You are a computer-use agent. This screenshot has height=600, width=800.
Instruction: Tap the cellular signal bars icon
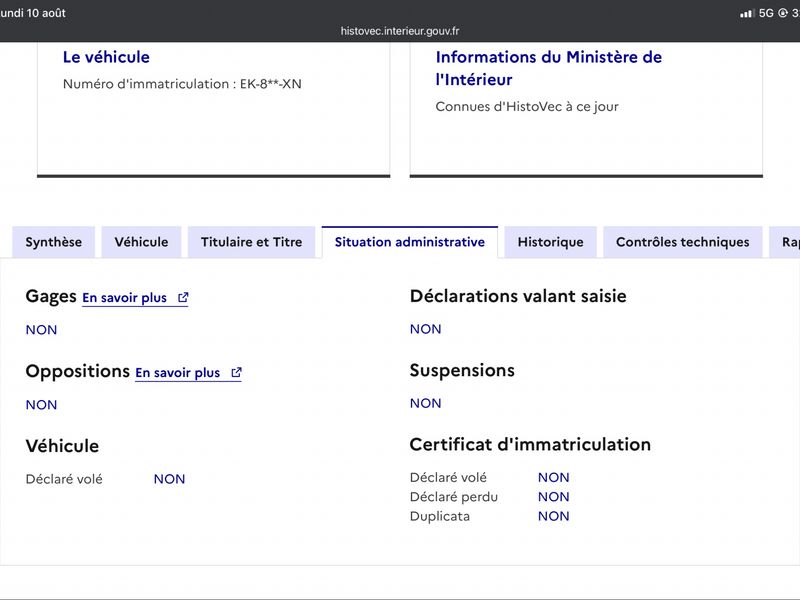tap(747, 13)
